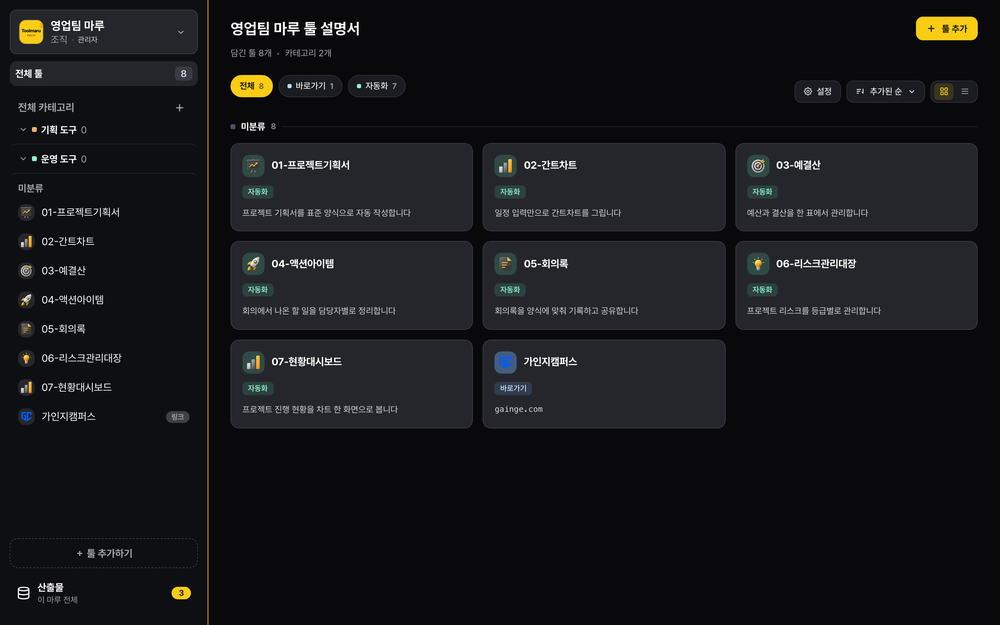Image resolution: width=1000 pixels, height=625 pixels.
Task: Click the yellow 툴 추가 button
Action: click(x=946, y=29)
